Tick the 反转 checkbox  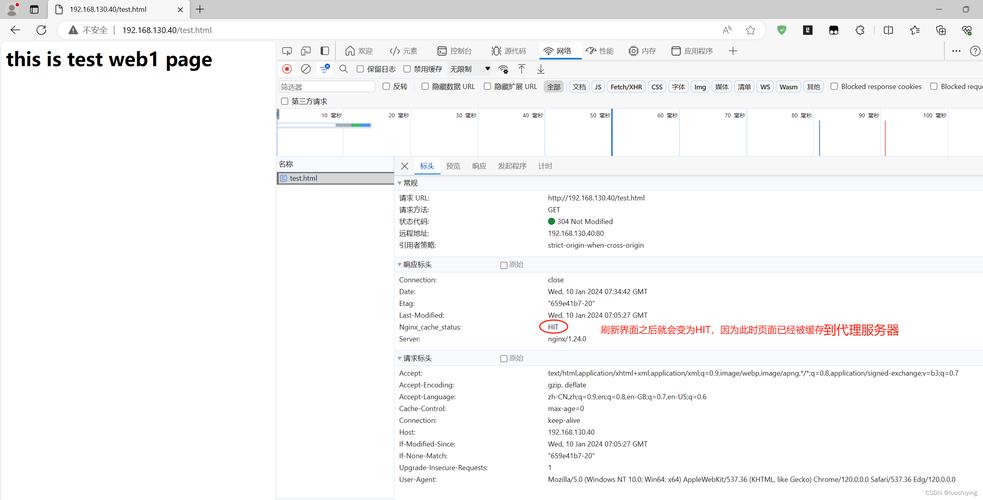386,86
